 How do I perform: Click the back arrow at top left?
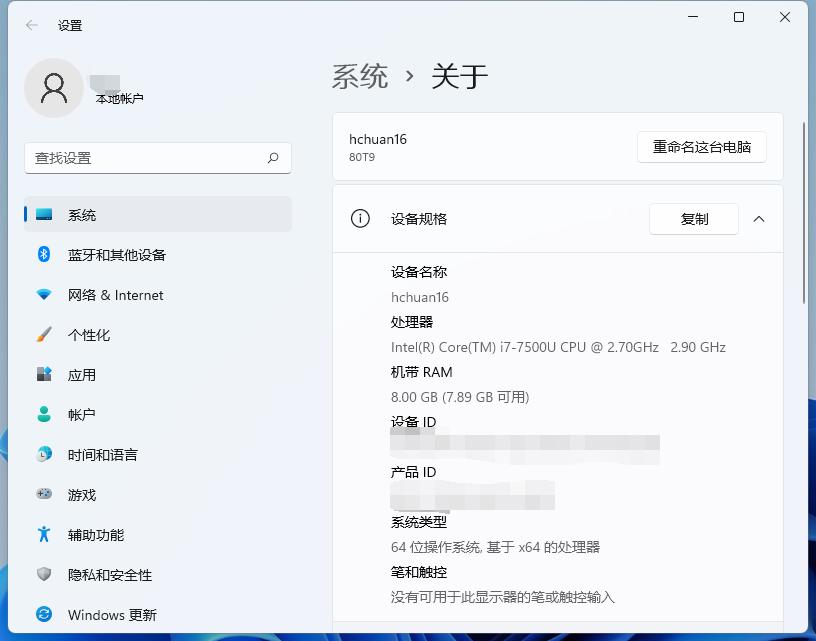click(31, 25)
